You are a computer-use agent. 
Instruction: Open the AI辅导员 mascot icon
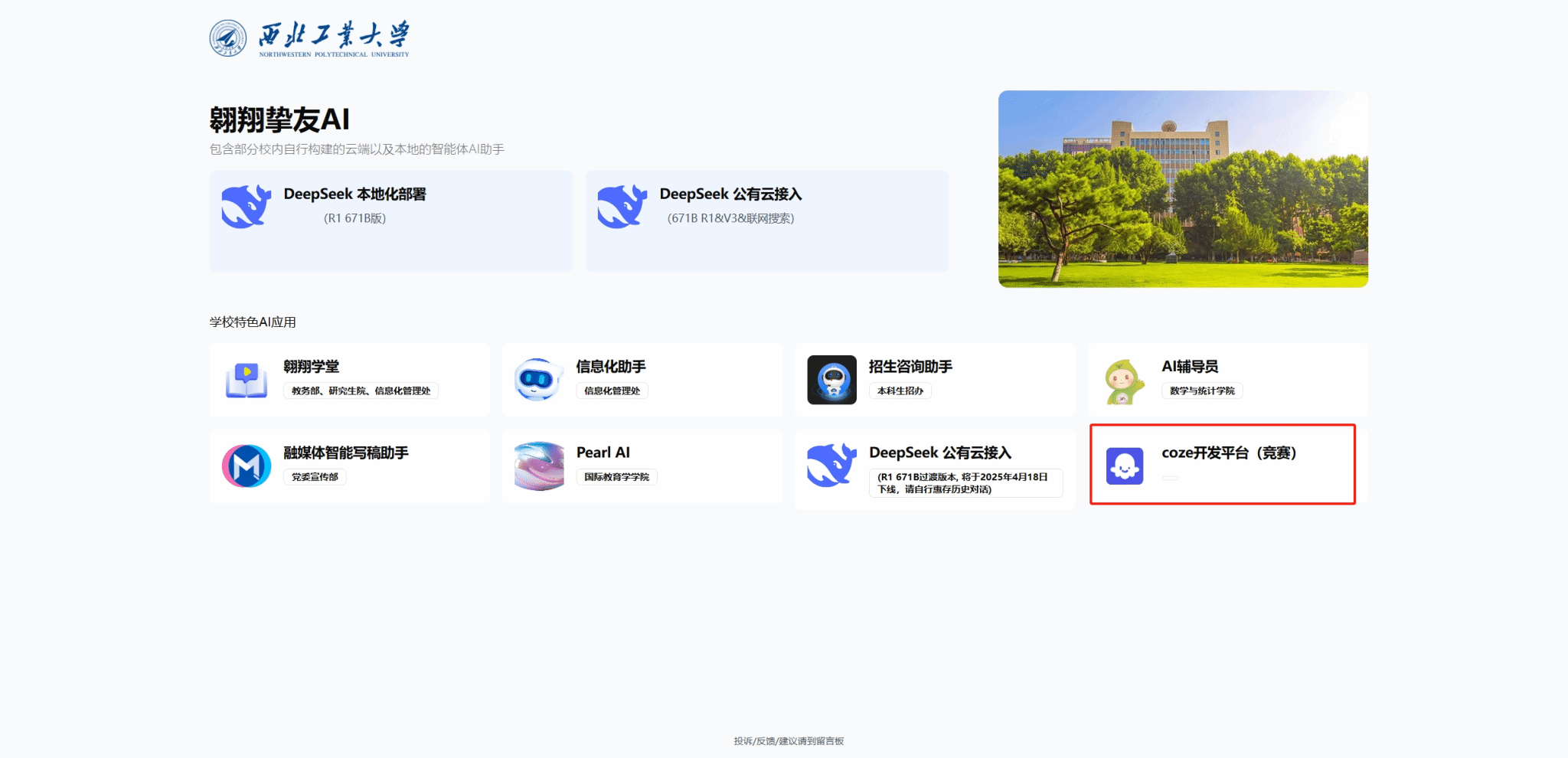1124,381
